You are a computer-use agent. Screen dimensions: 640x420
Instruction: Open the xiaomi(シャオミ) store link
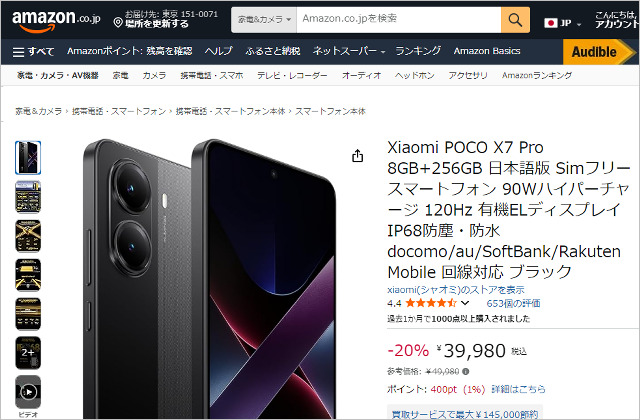point(456,290)
